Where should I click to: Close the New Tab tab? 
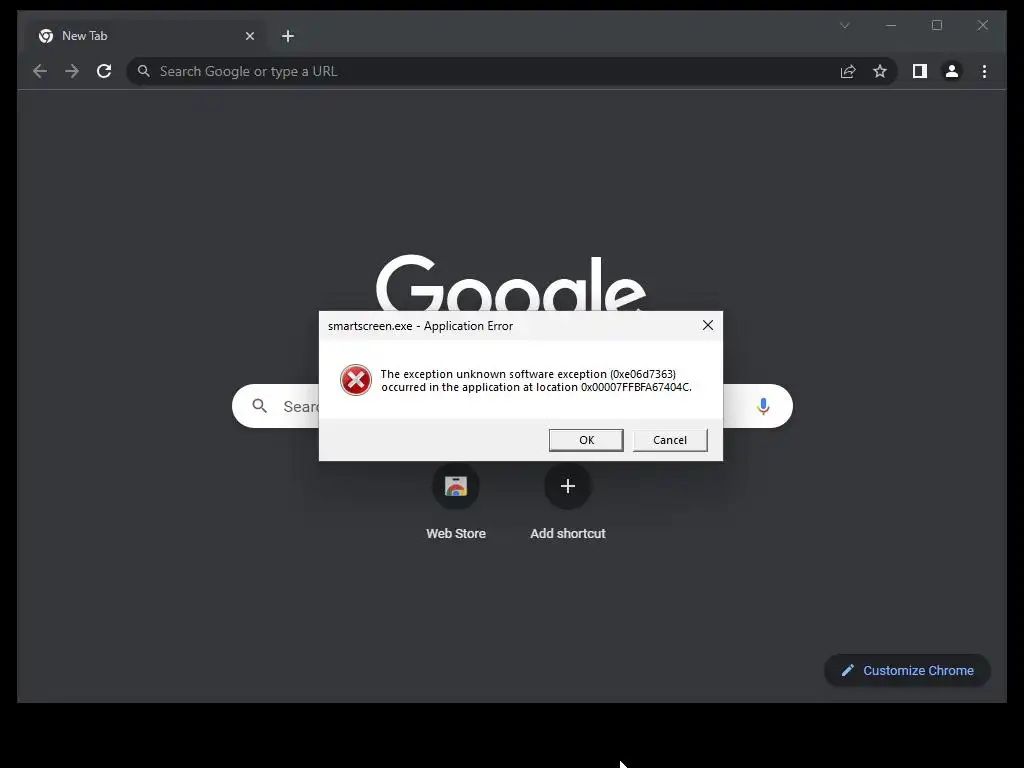point(249,36)
